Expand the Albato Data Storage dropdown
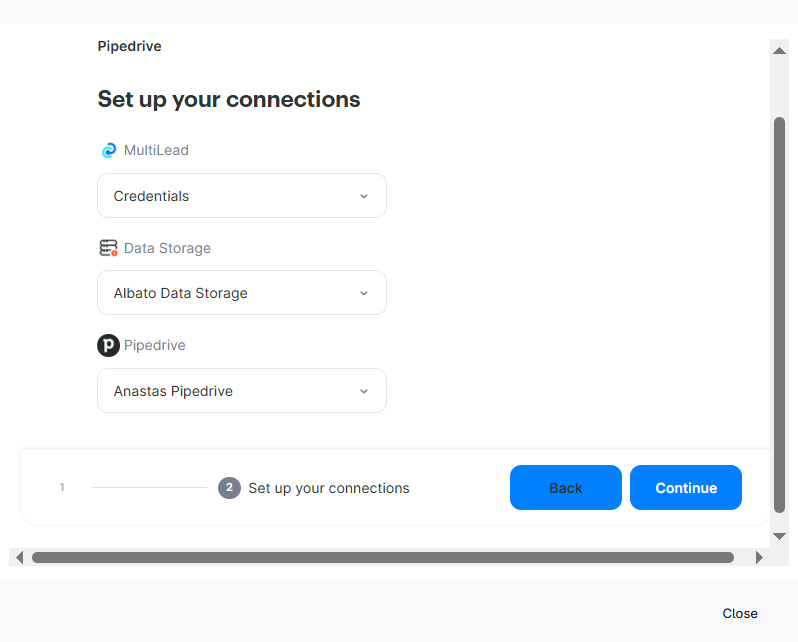Screen dimensions: 798x642 point(242,293)
